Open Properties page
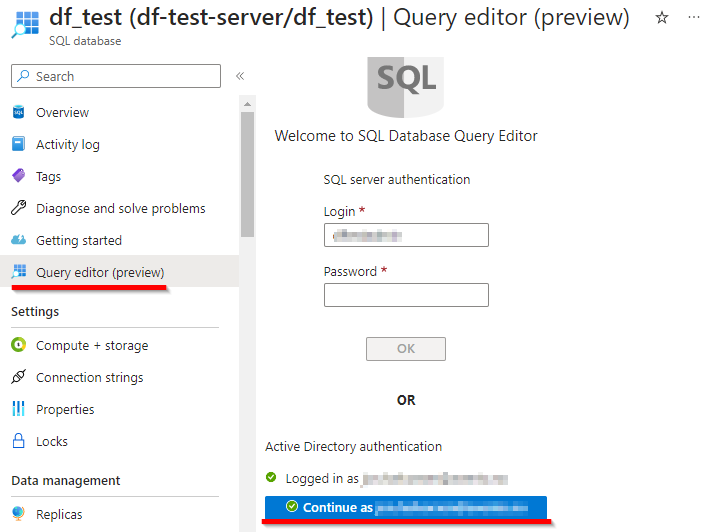Viewport: 706px width, 532px height. tap(65, 410)
